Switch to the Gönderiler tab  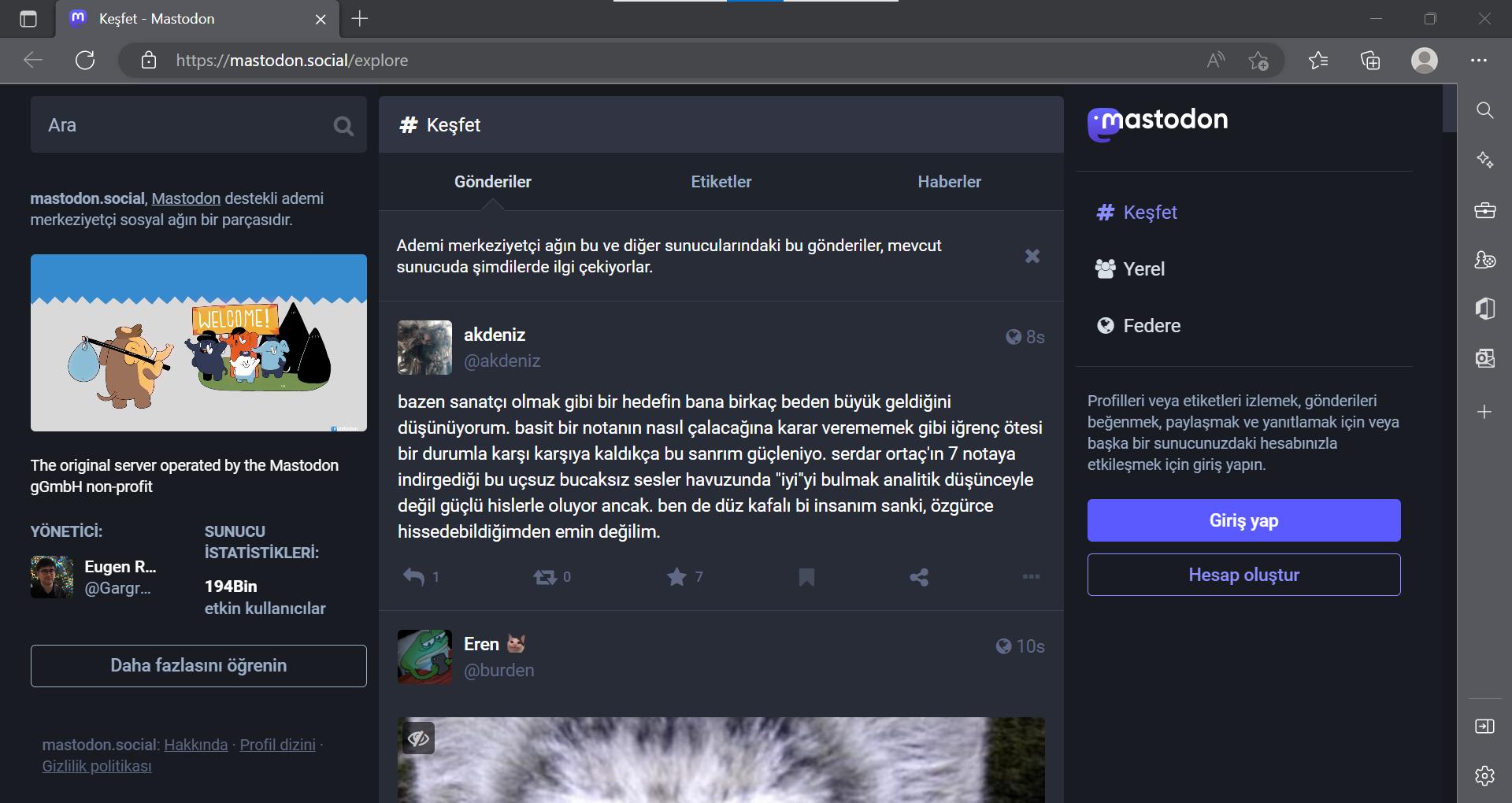tap(493, 182)
